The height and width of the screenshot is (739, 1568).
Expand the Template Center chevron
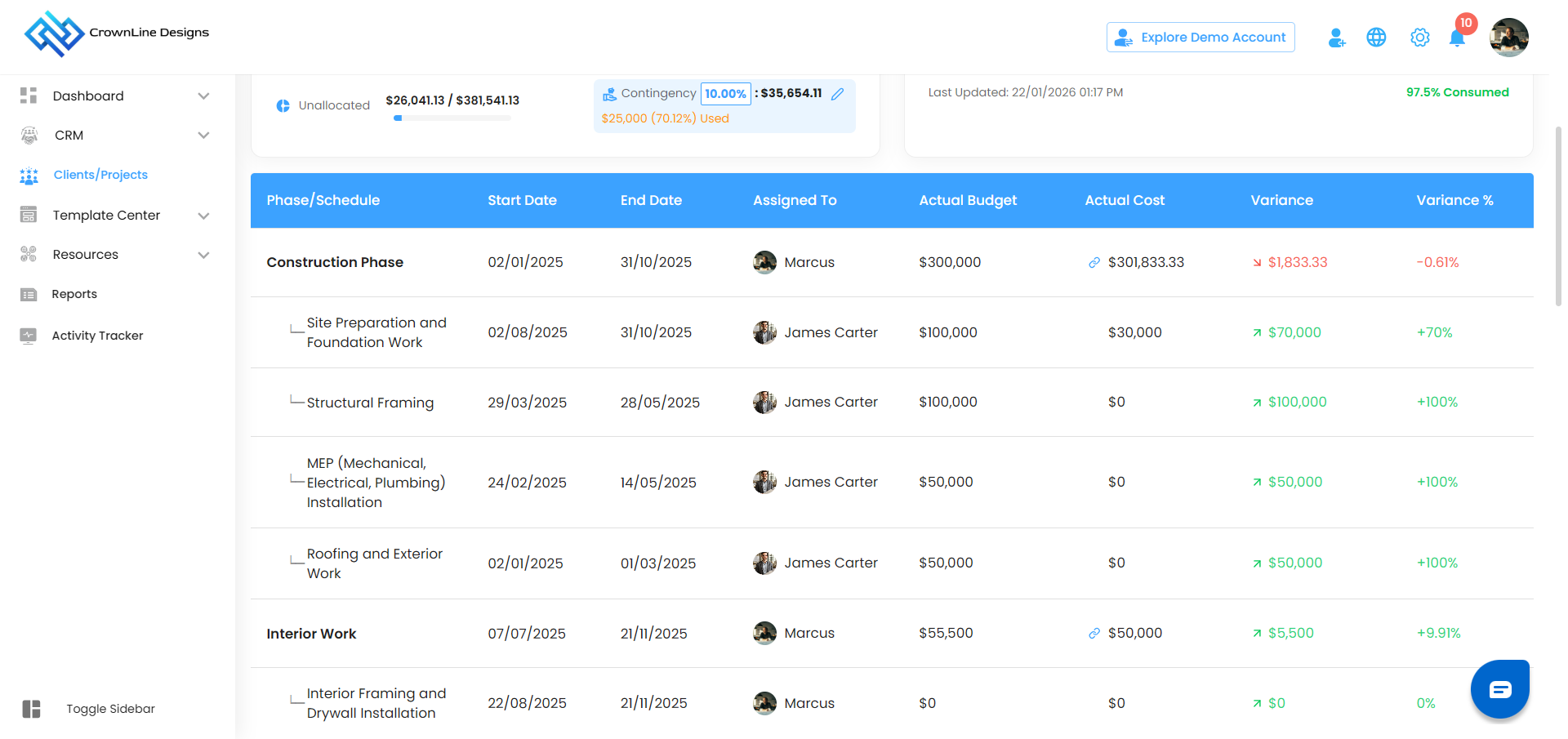(204, 216)
